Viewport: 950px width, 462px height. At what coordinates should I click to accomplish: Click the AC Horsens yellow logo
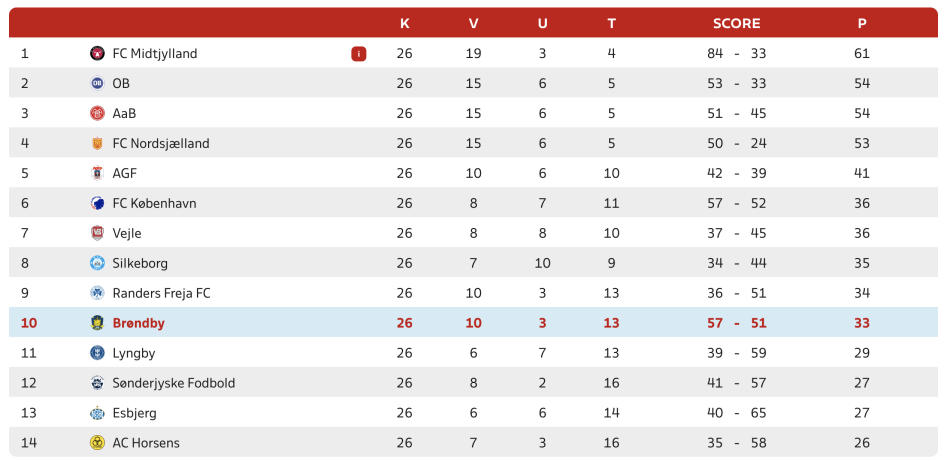pos(97,443)
